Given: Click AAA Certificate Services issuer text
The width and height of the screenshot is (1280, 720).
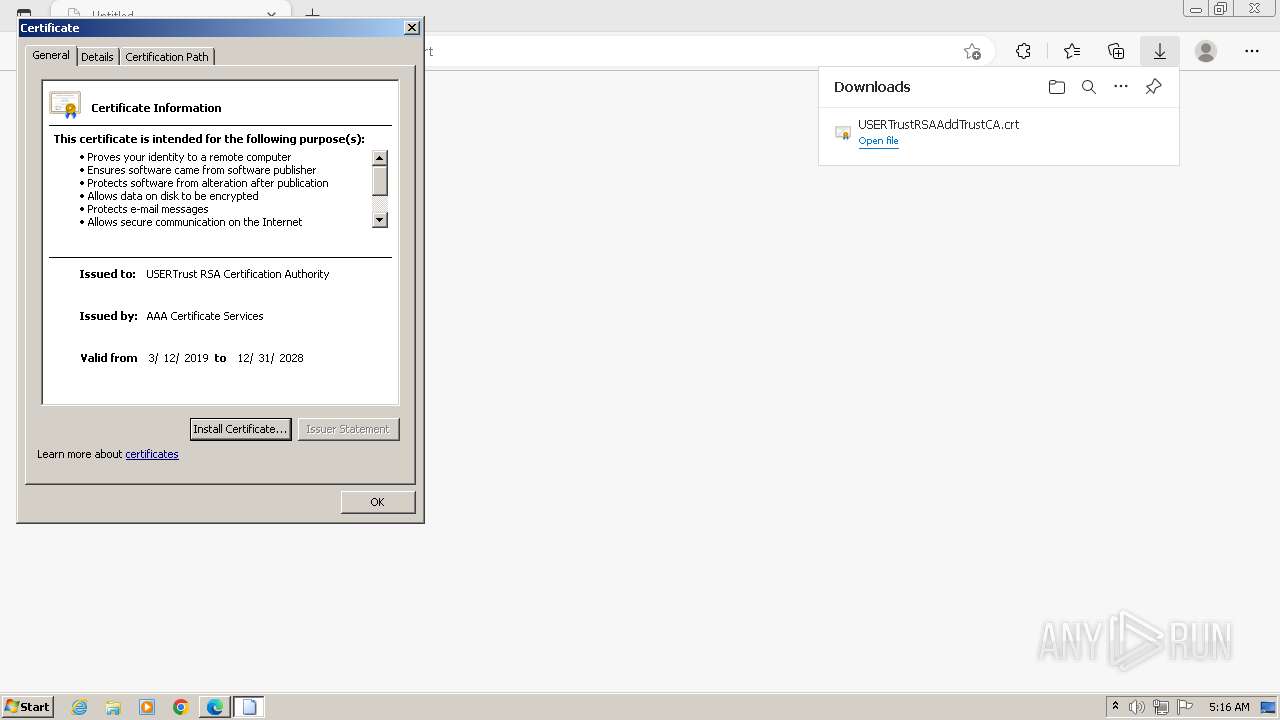Looking at the screenshot, I should click(x=205, y=316).
